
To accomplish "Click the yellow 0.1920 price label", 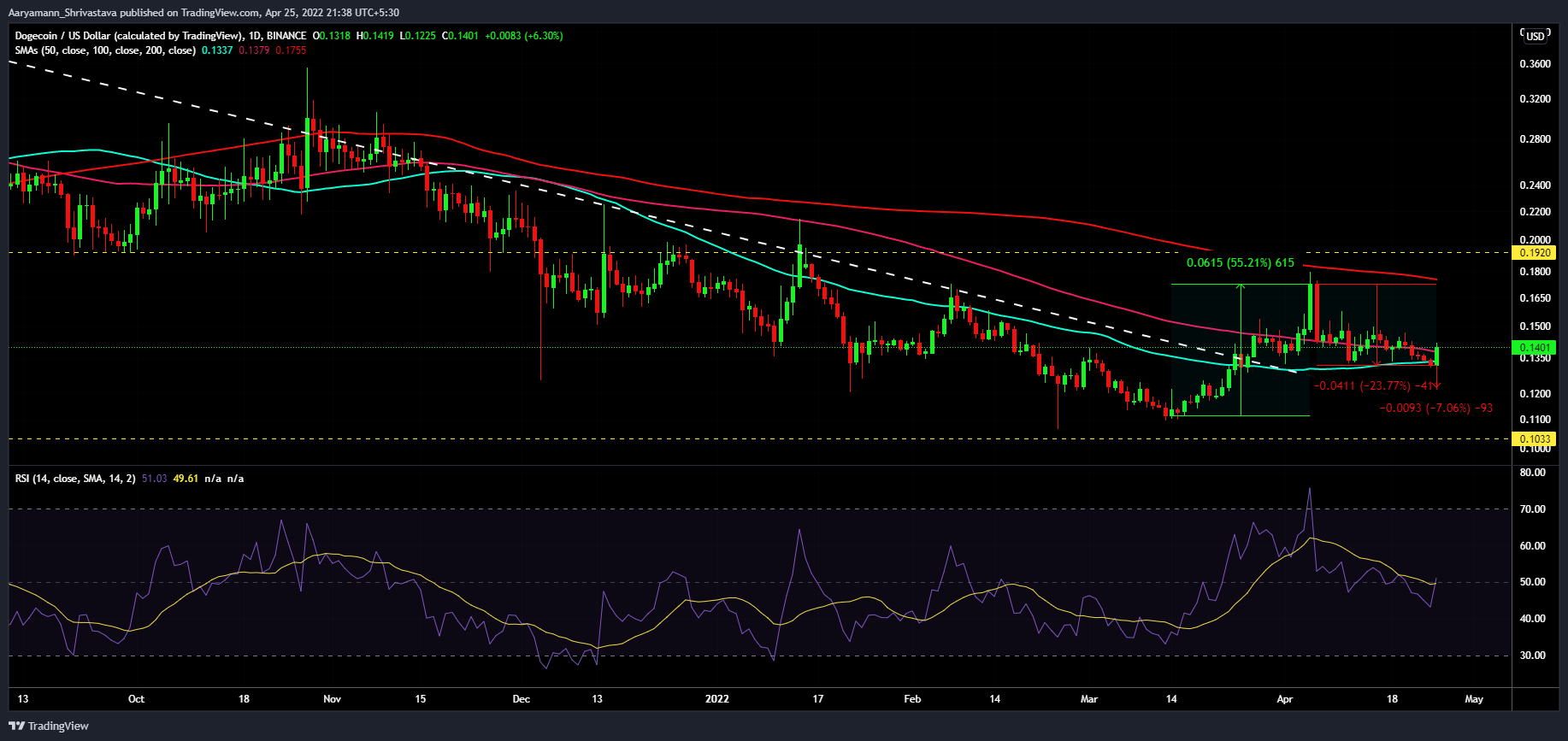I will point(1535,253).
